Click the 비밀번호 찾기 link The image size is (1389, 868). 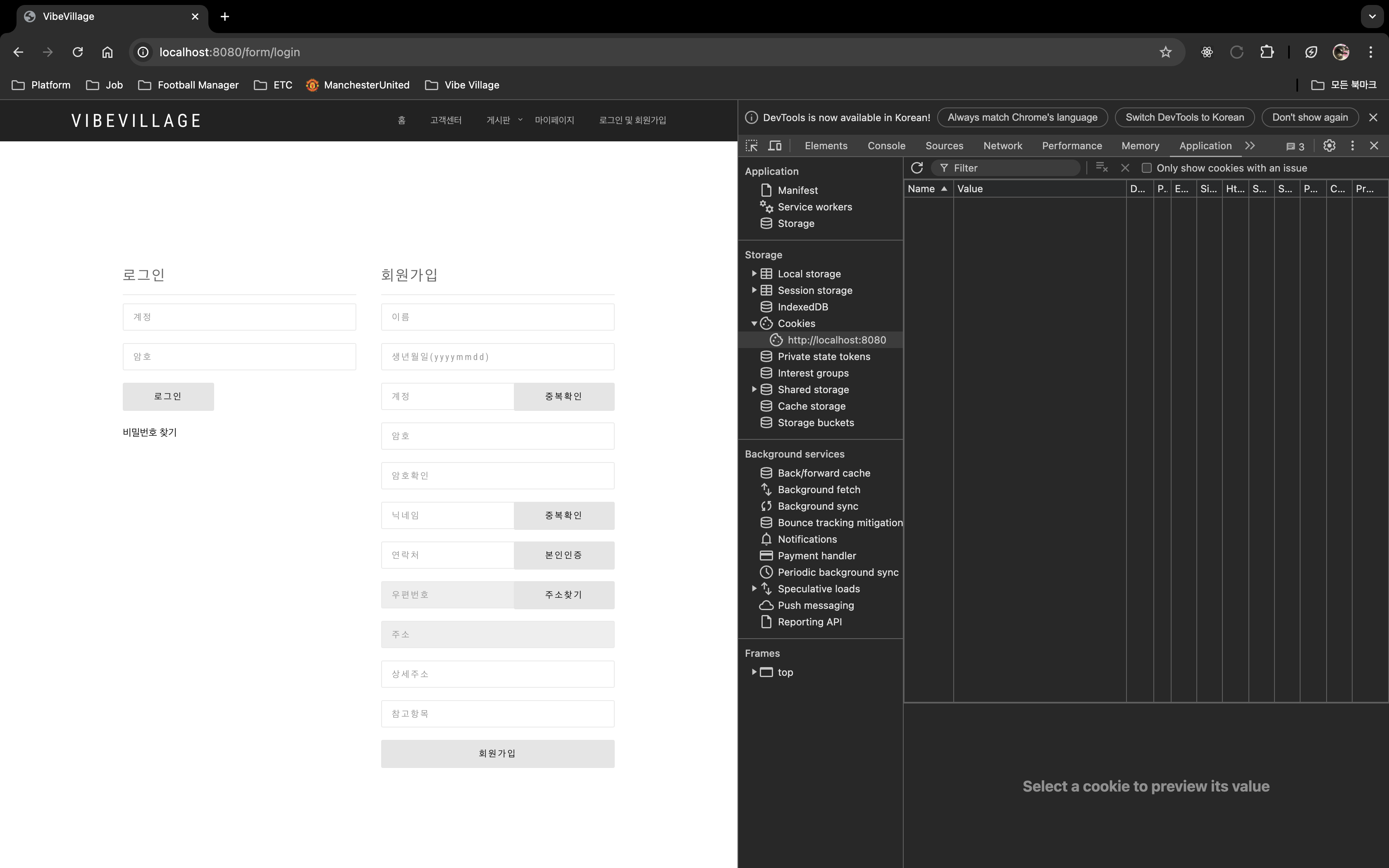(x=150, y=432)
